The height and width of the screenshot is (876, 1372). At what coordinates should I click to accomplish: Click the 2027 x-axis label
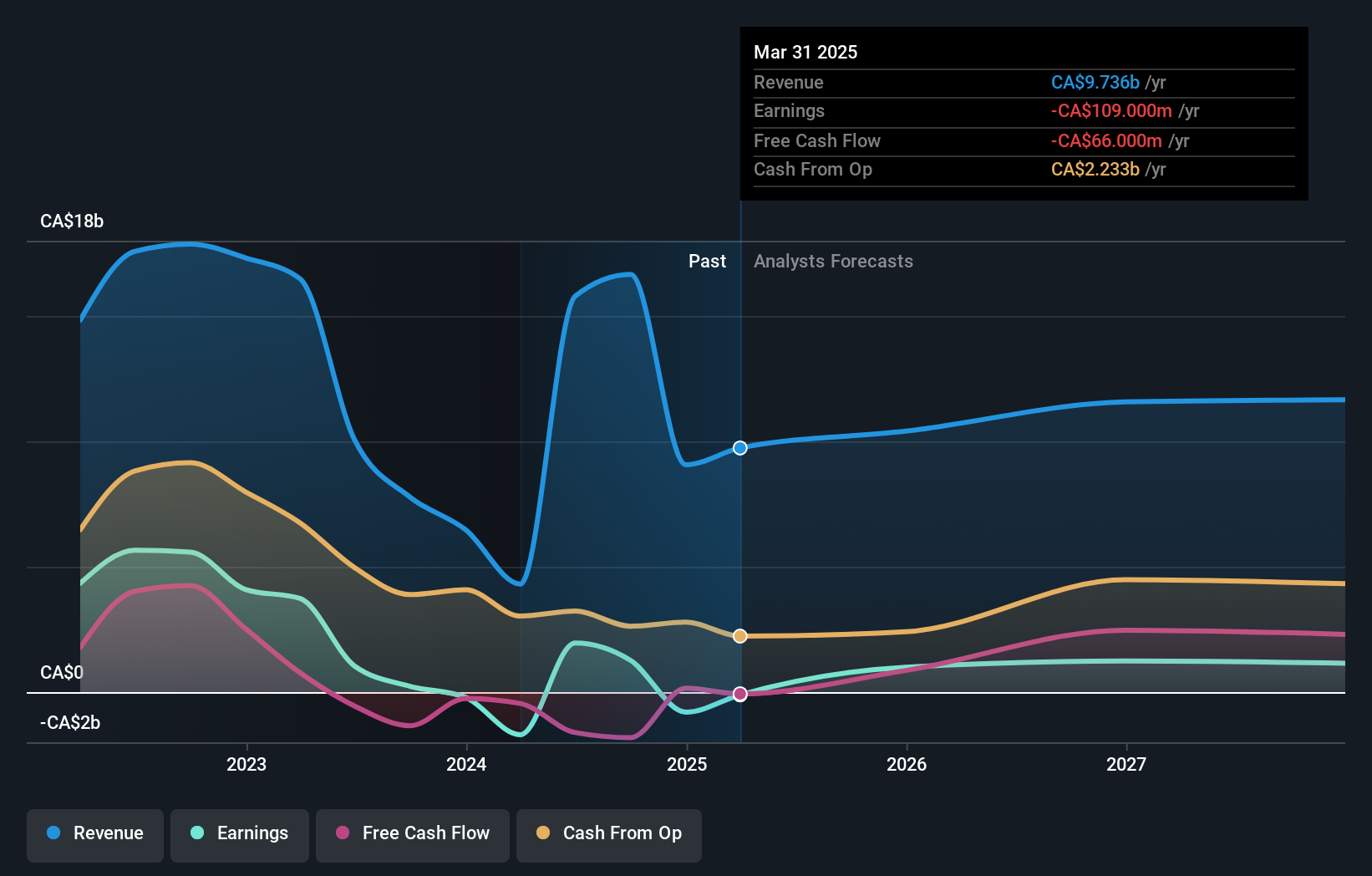(1126, 764)
